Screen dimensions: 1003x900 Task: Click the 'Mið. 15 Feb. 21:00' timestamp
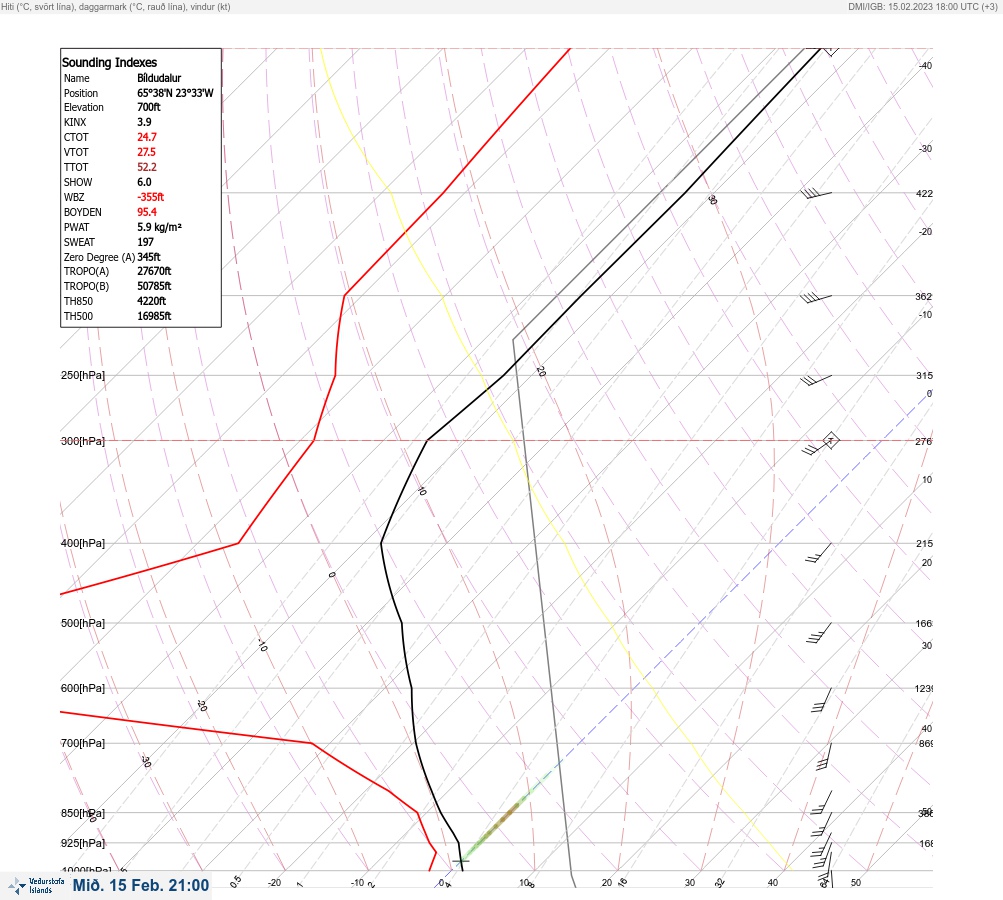coord(141,885)
